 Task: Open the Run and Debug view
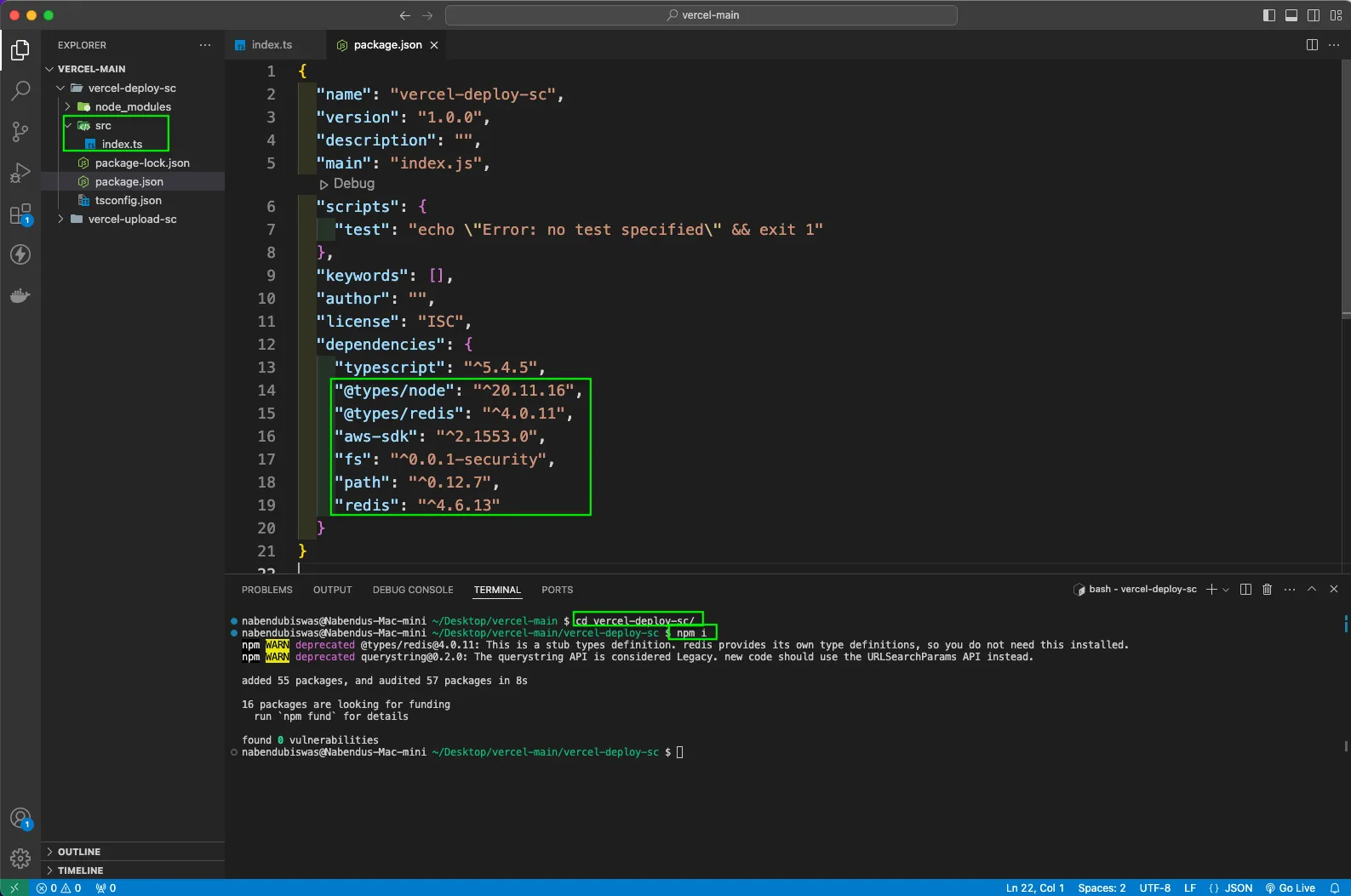click(20, 173)
